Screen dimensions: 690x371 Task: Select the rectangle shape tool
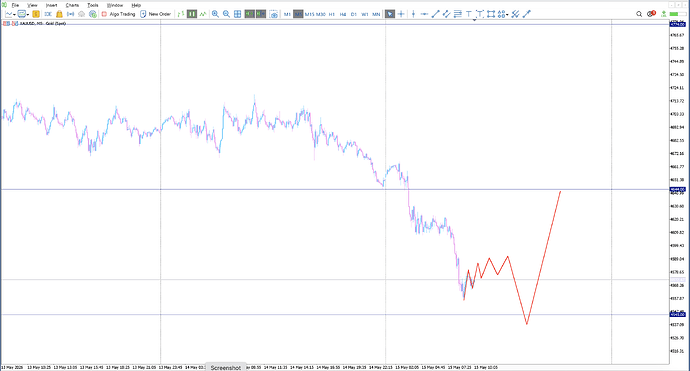[491, 14]
